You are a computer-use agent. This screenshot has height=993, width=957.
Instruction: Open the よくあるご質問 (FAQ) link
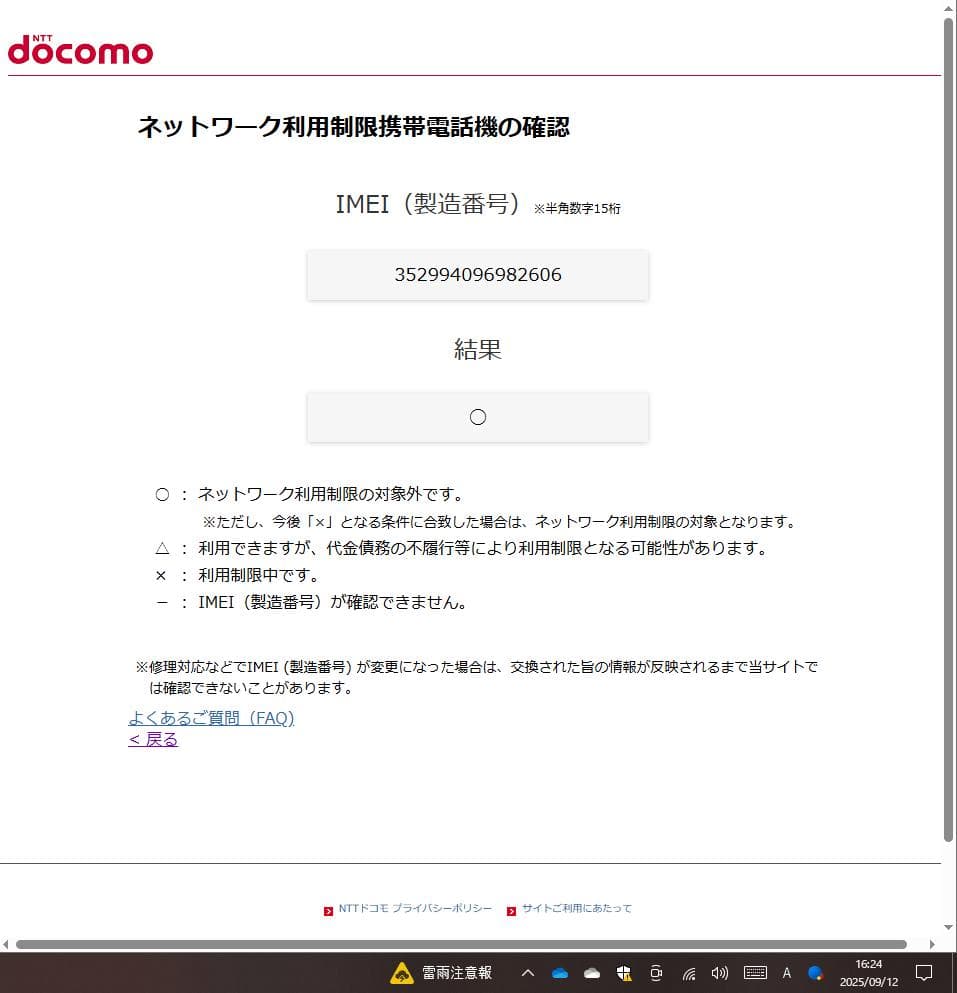[211, 718]
